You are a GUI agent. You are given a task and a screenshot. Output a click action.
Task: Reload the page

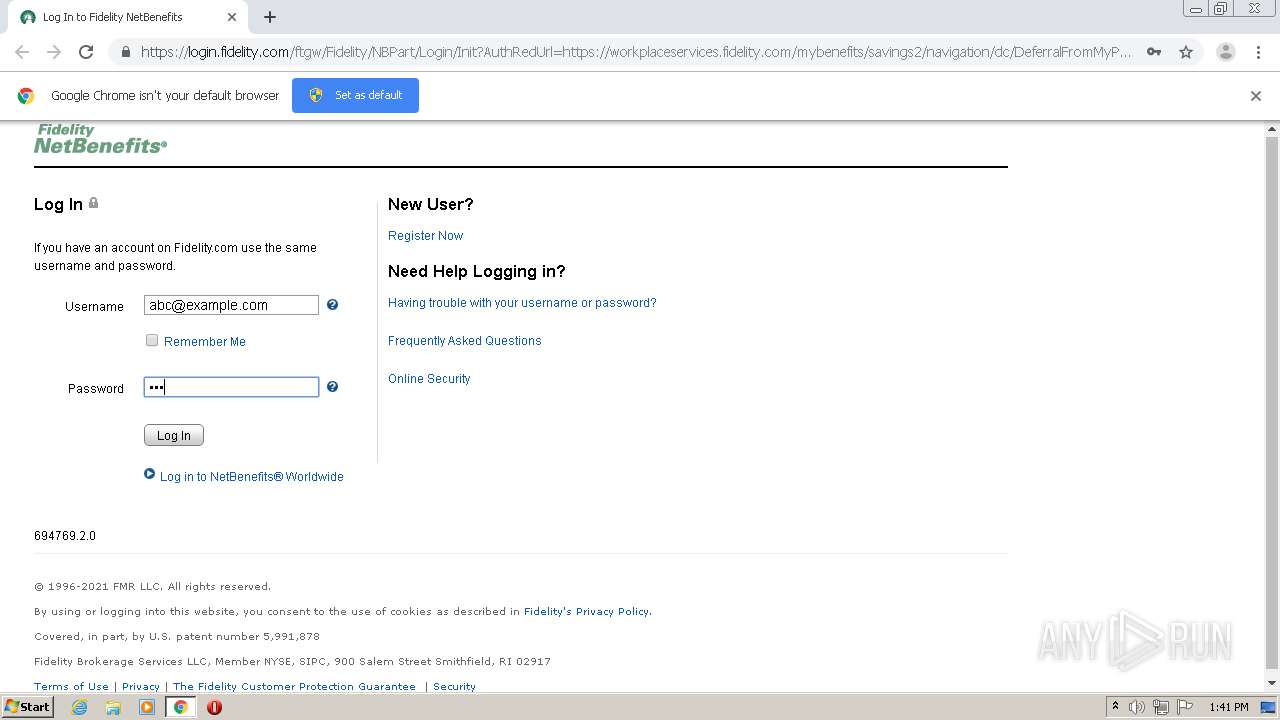(86, 52)
